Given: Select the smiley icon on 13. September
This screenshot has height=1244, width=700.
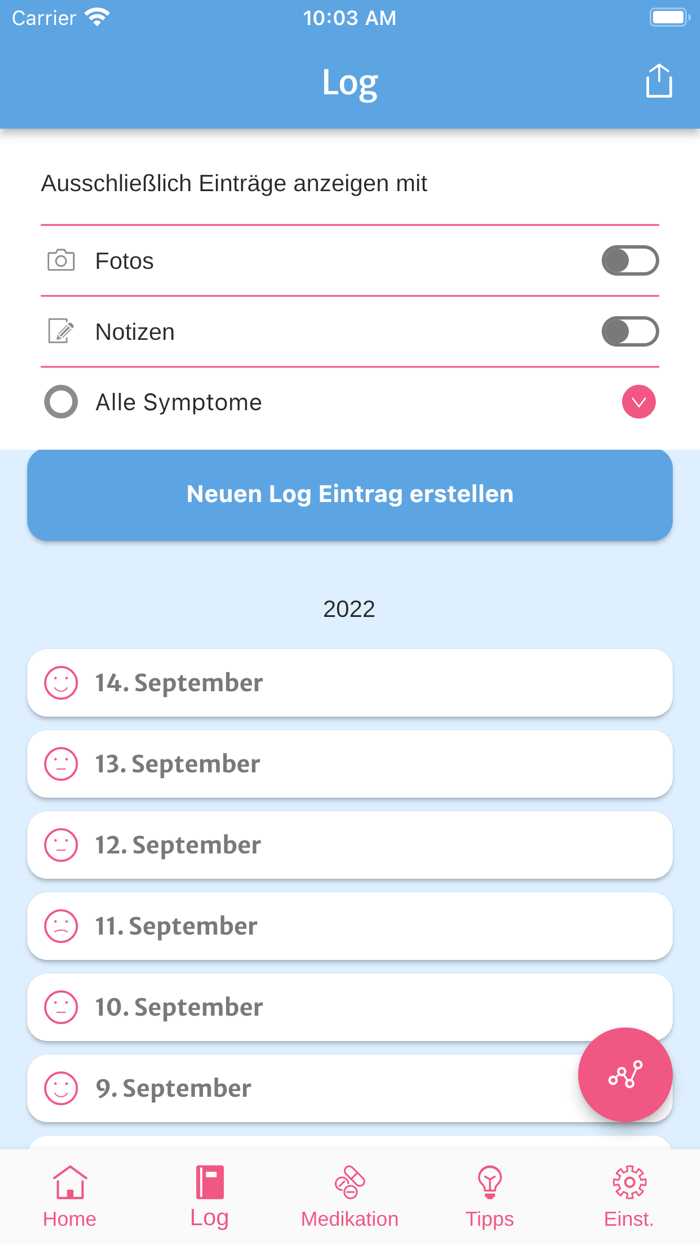Looking at the screenshot, I should pos(60,763).
